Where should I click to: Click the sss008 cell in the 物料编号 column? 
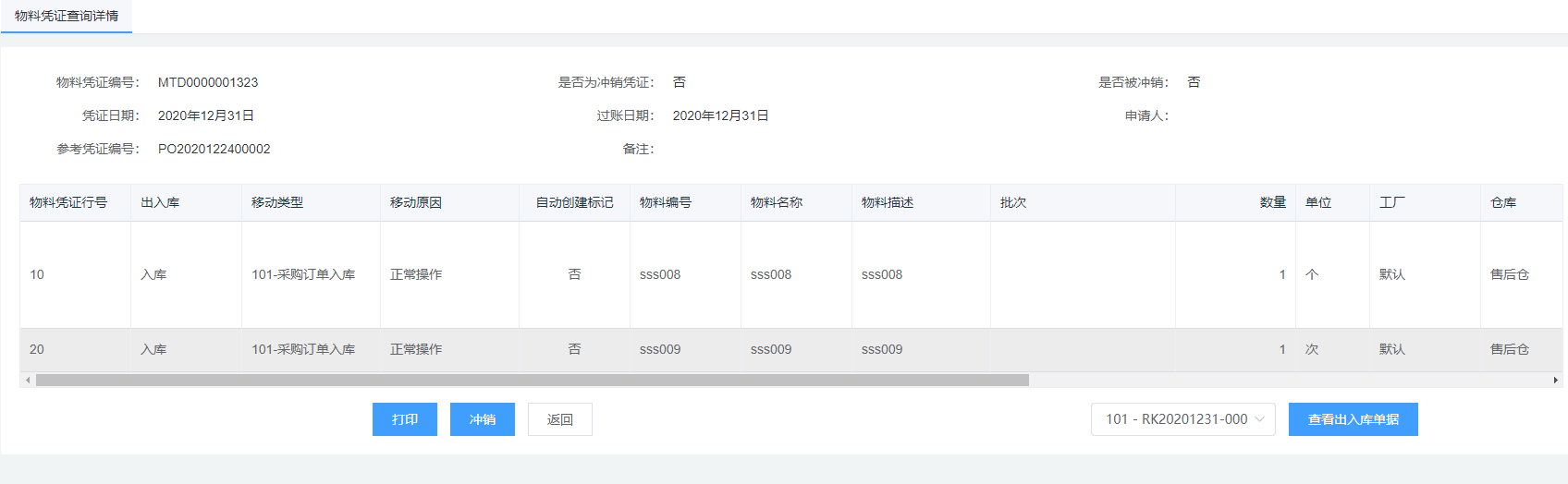(660, 274)
